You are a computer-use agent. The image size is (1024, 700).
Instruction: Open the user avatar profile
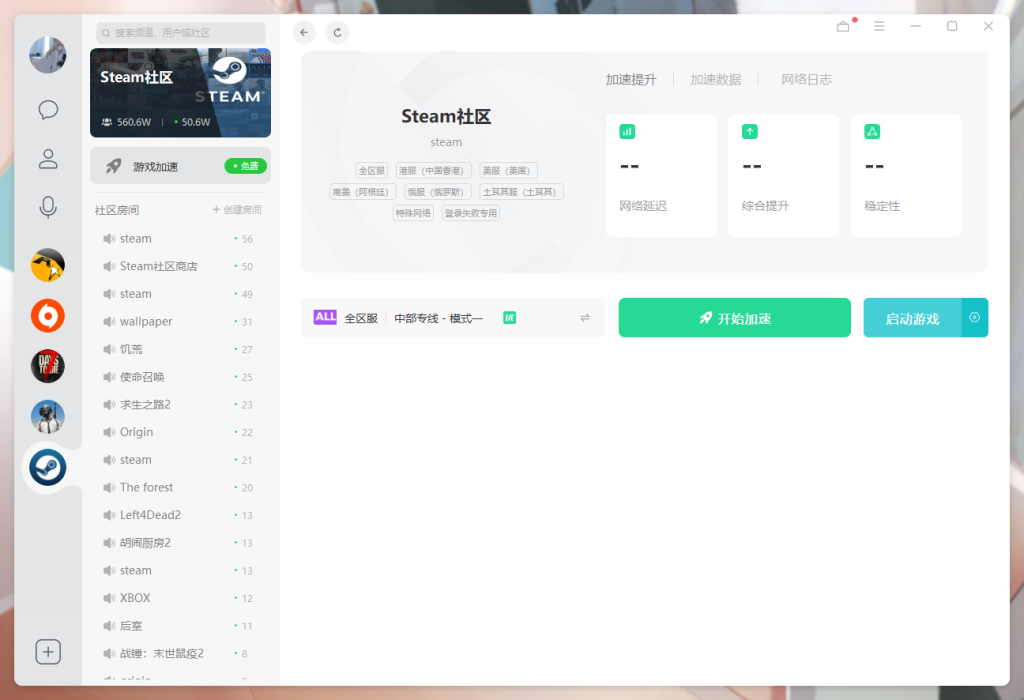pyautogui.click(x=48, y=55)
